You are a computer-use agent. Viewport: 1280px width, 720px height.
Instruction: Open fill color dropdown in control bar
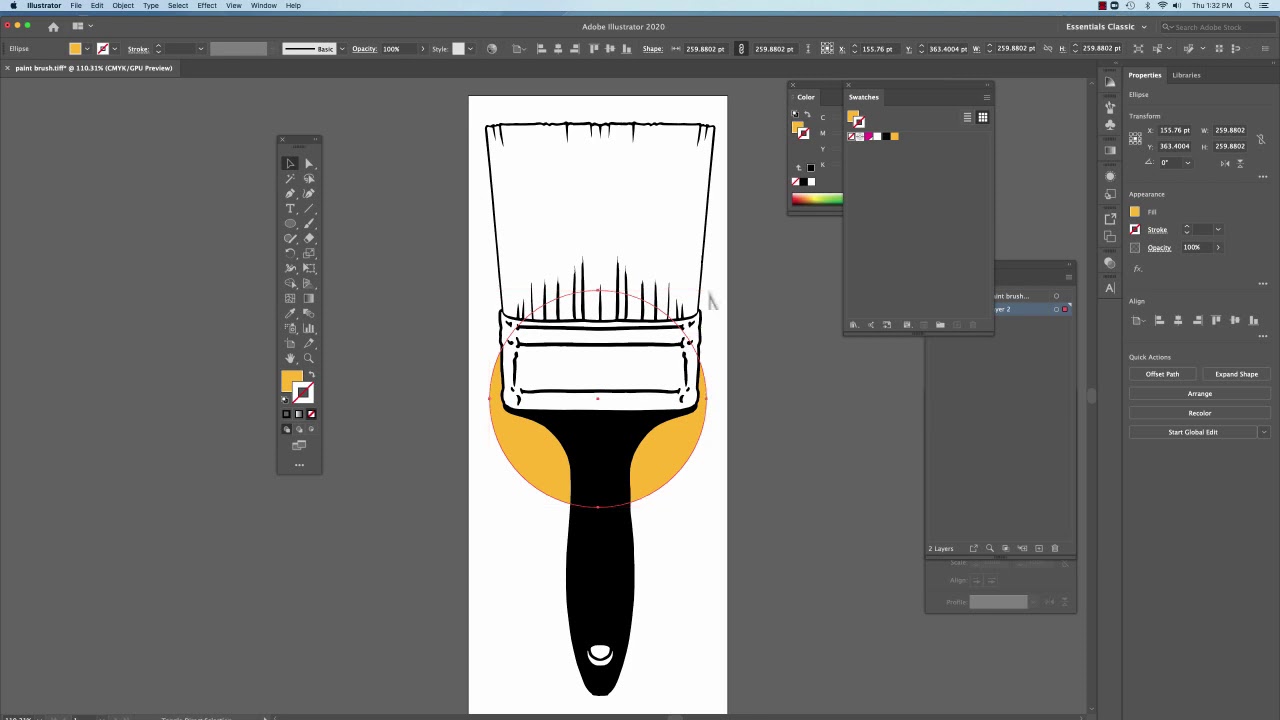(87, 48)
